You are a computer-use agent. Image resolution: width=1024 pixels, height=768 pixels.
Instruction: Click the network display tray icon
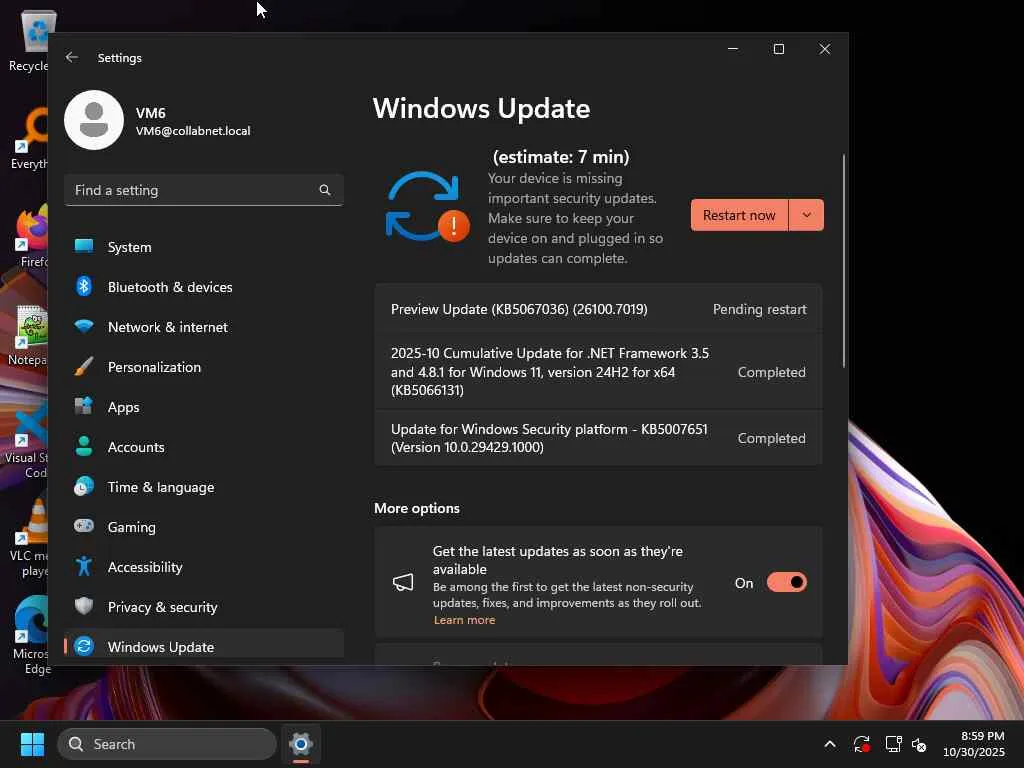click(x=893, y=744)
